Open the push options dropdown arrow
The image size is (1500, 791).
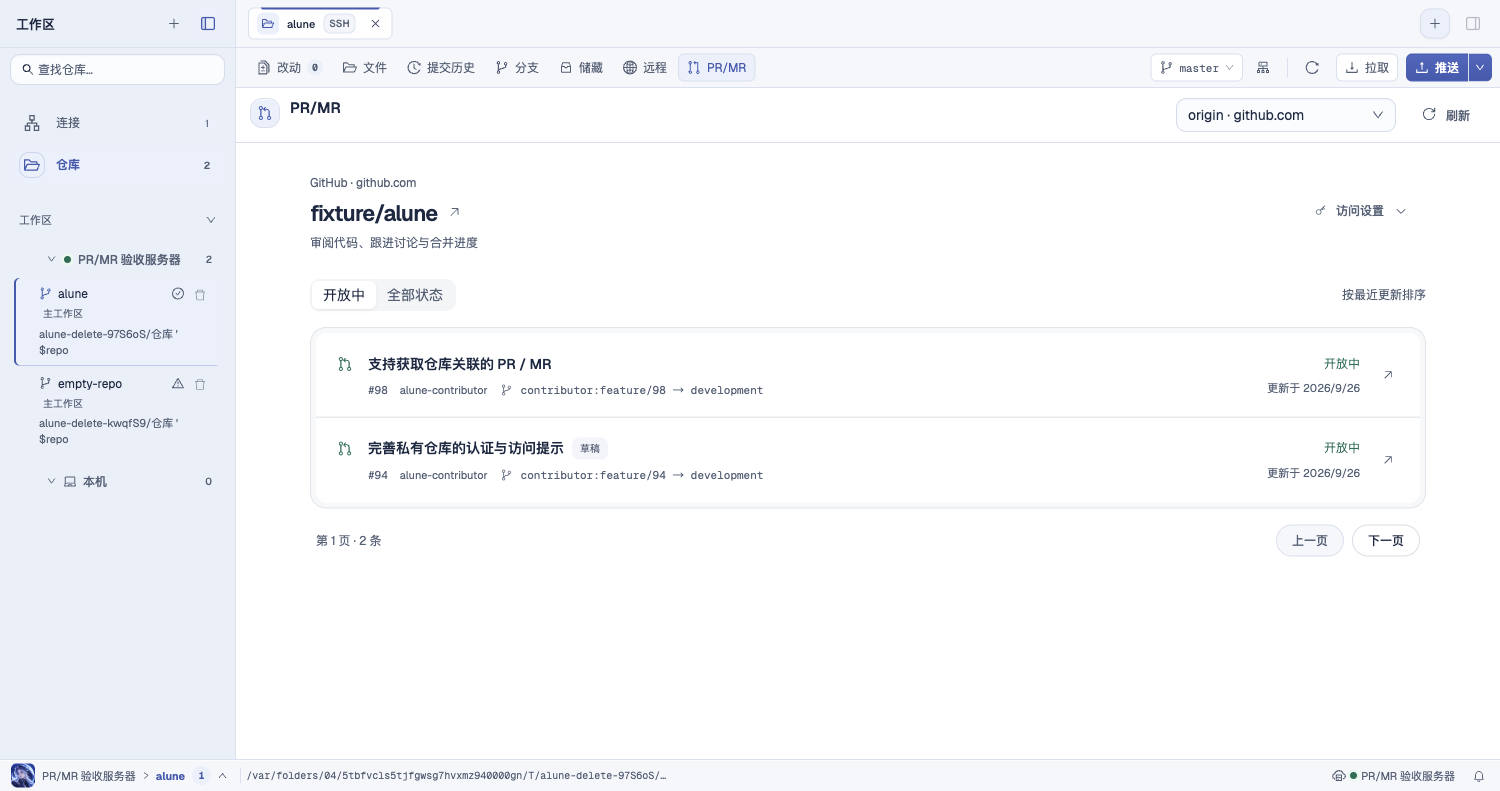click(x=1480, y=68)
